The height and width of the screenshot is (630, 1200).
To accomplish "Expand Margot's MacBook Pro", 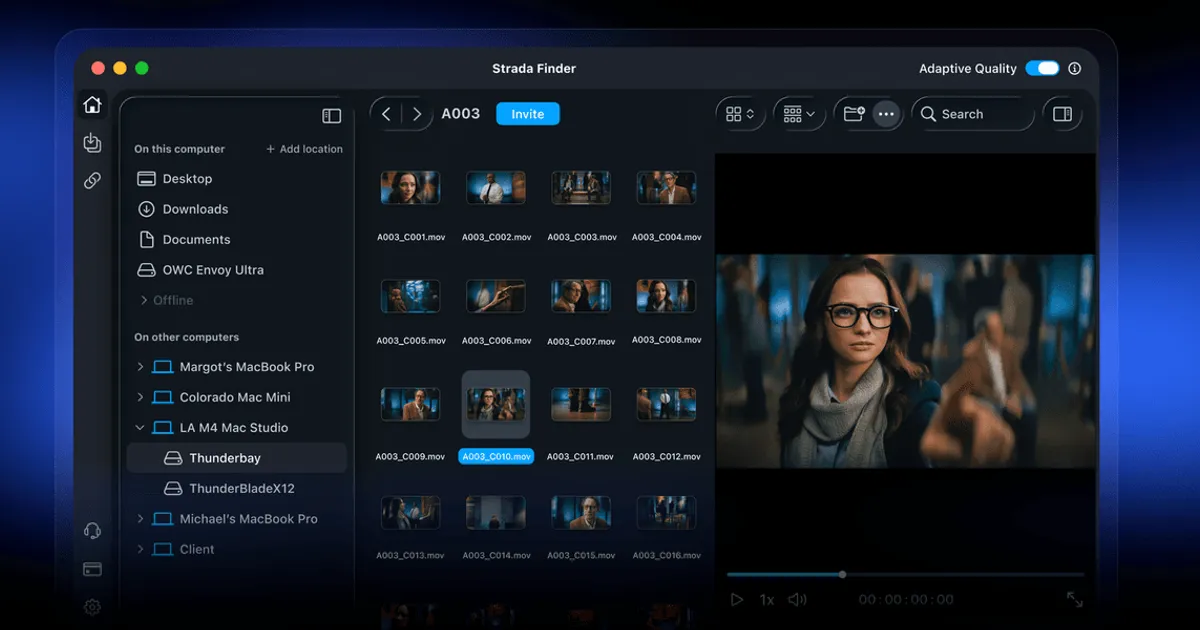I will [x=140, y=367].
